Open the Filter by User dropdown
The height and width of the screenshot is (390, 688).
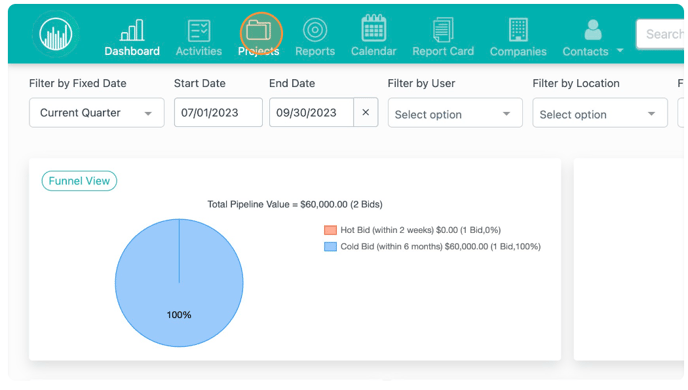455,113
